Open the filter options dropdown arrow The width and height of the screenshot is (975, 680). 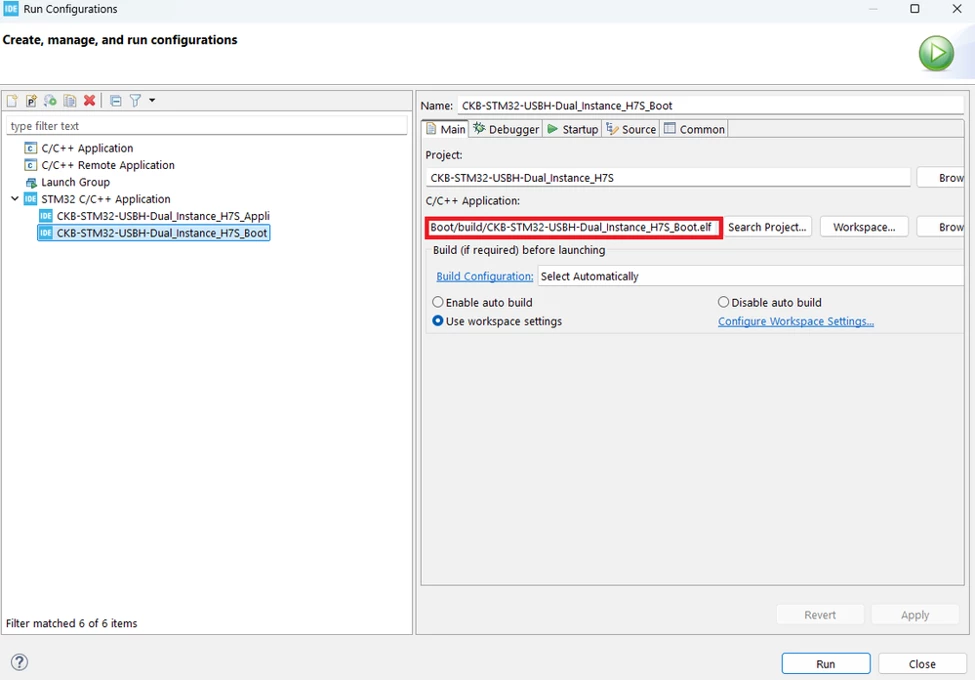152,101
